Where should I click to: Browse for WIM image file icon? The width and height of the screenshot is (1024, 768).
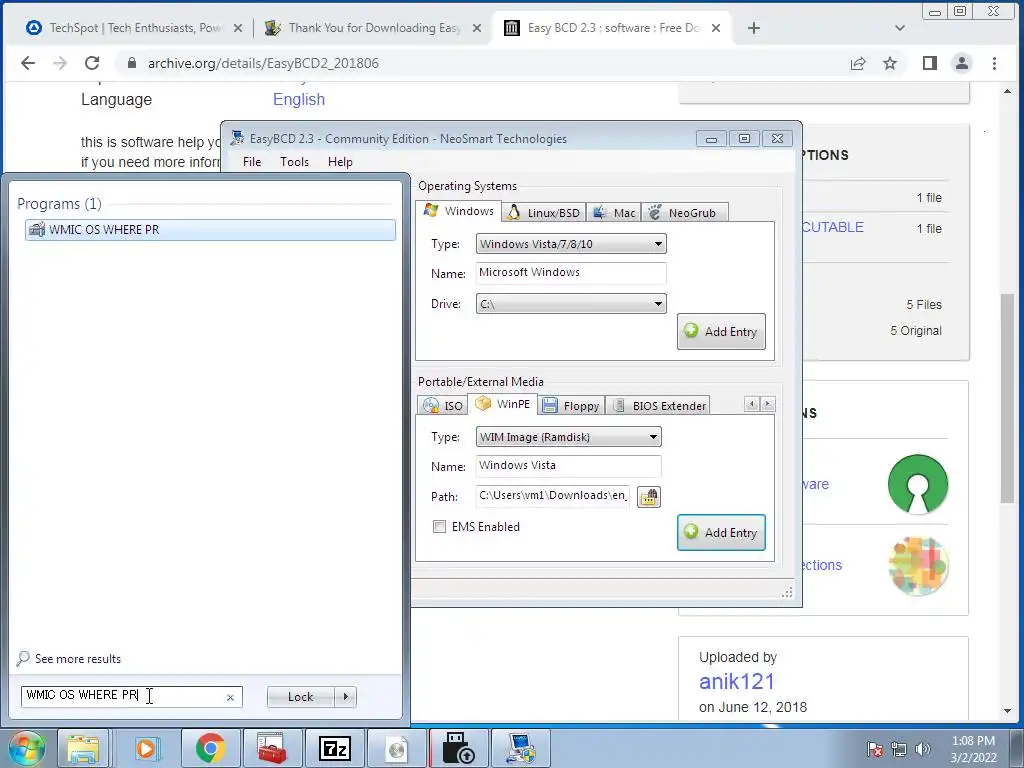coord(648,497)
